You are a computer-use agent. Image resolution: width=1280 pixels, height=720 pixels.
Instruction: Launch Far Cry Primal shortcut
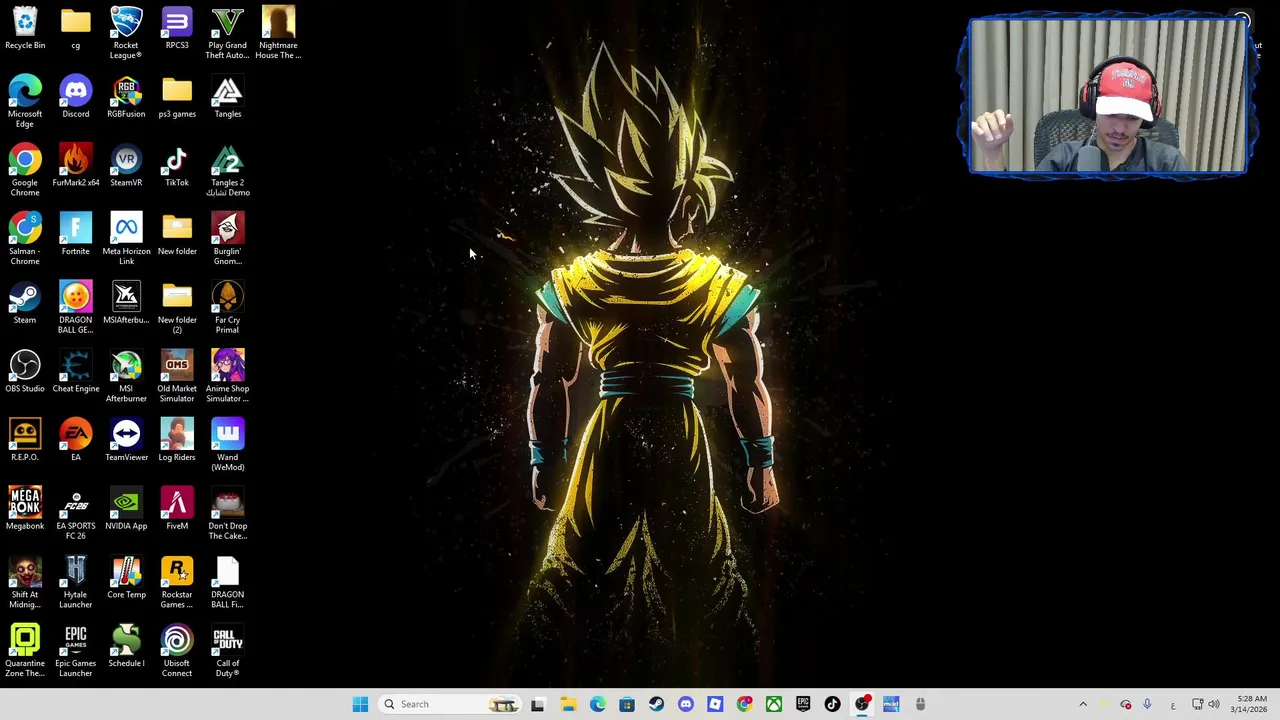coord(227,307)
